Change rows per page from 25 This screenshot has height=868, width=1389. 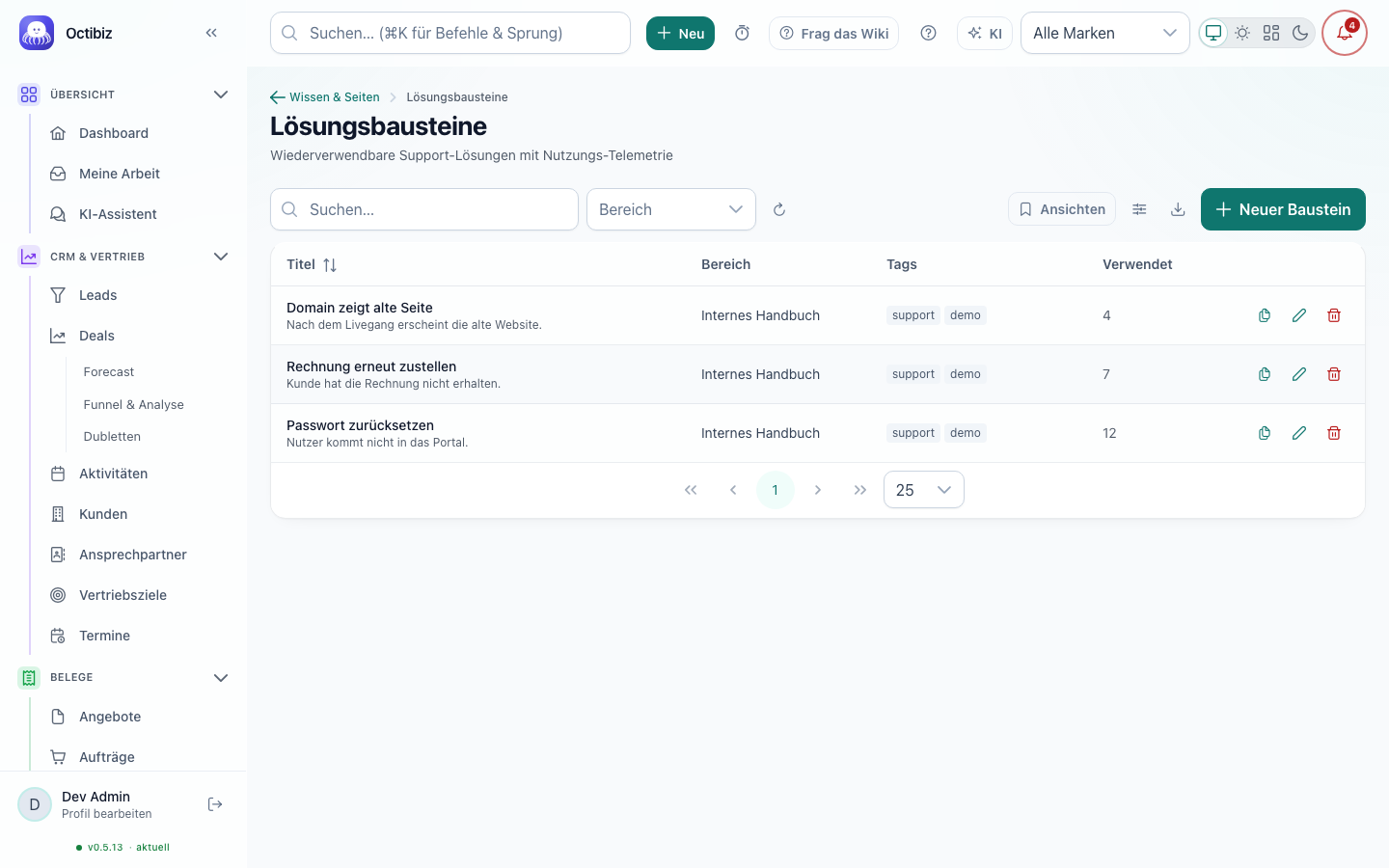point(924,490)
